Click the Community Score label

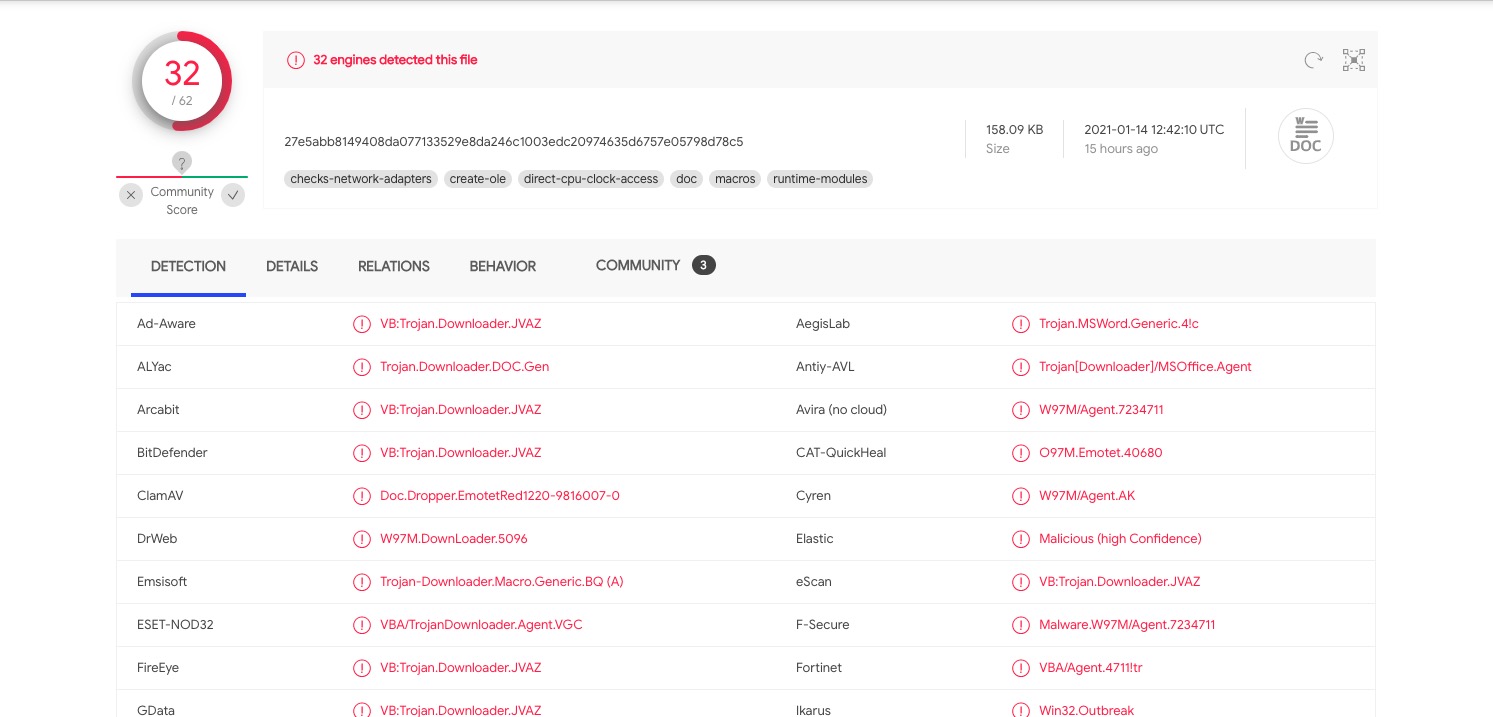182,201
